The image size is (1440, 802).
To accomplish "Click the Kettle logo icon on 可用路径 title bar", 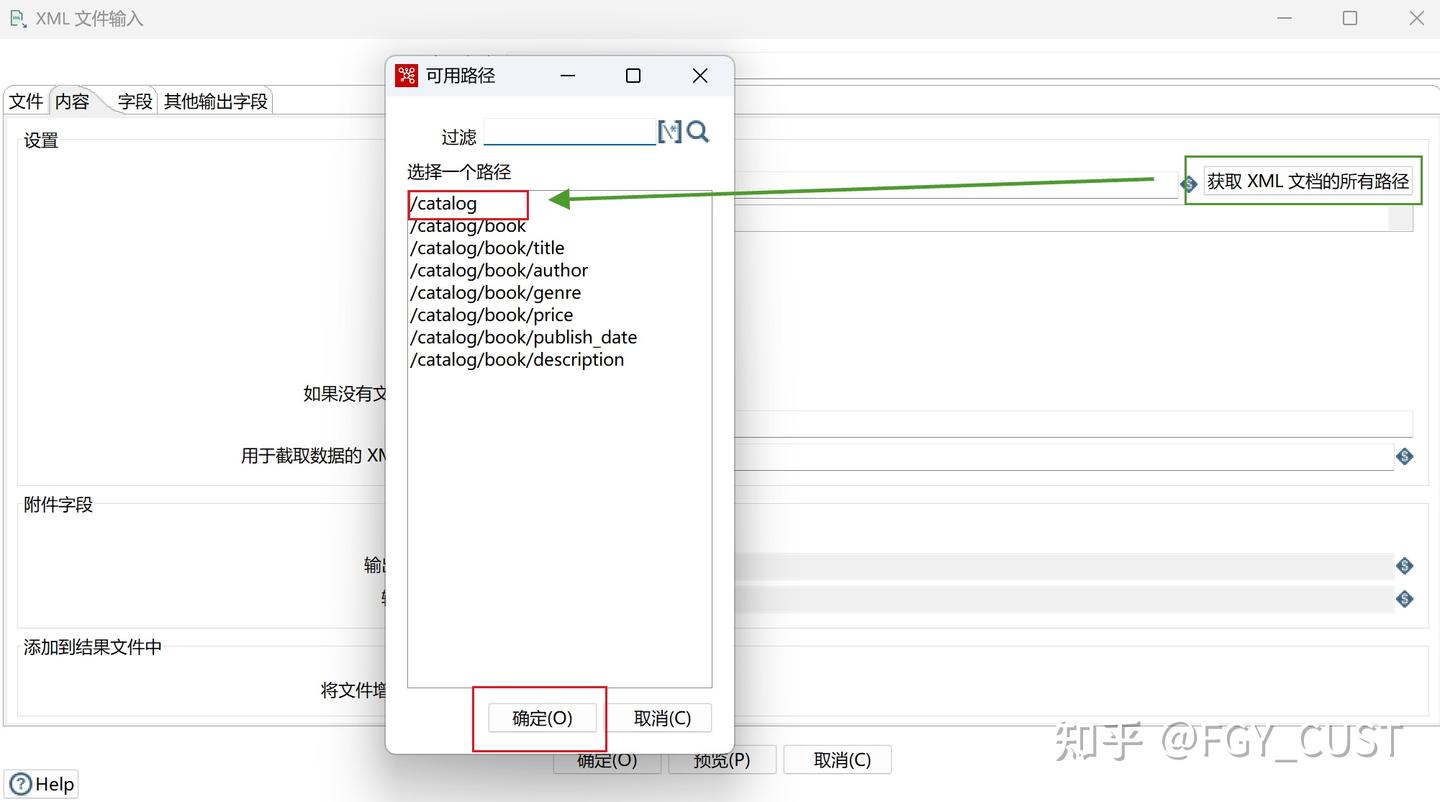I will tap(406, 75).
